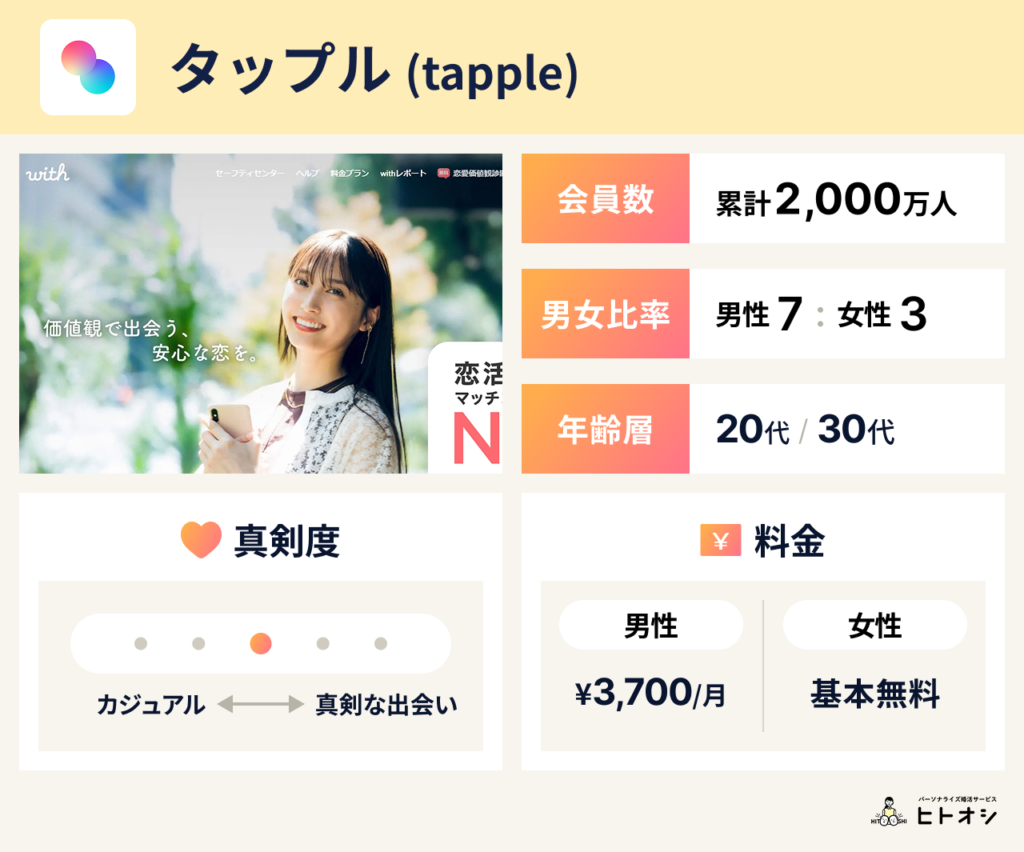This screenshot has width=1024, height=852.
Task: Click the tapple app logo icon
Action: point(88,67)
